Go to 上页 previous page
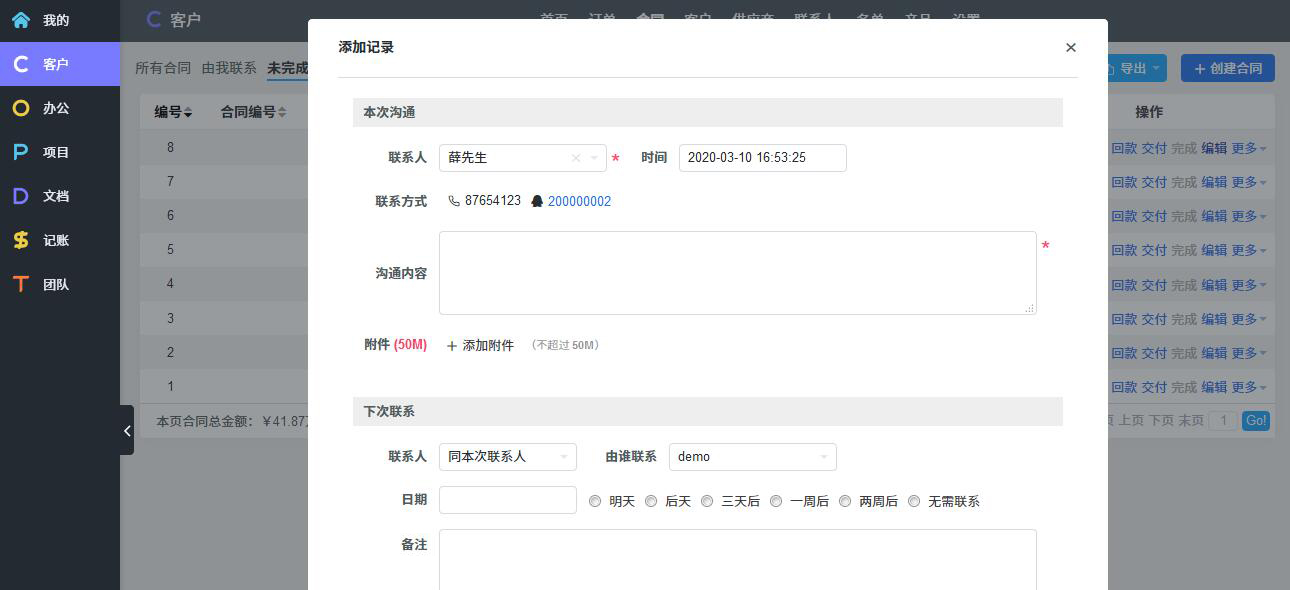1290x590 pixels. click(x=1131, y=421)
